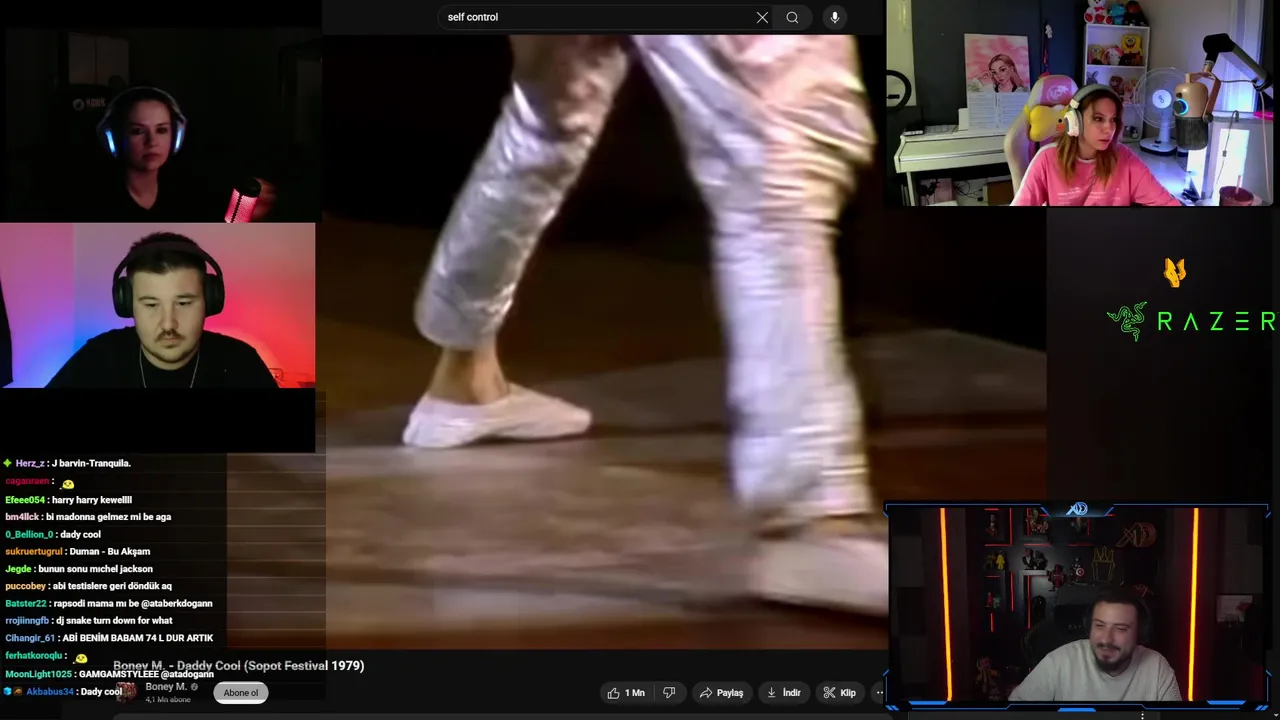Click the Boney M. channel avatar
Image resolution: width=1280 pixels, height=720 pixels.
[x=127, y=691]
